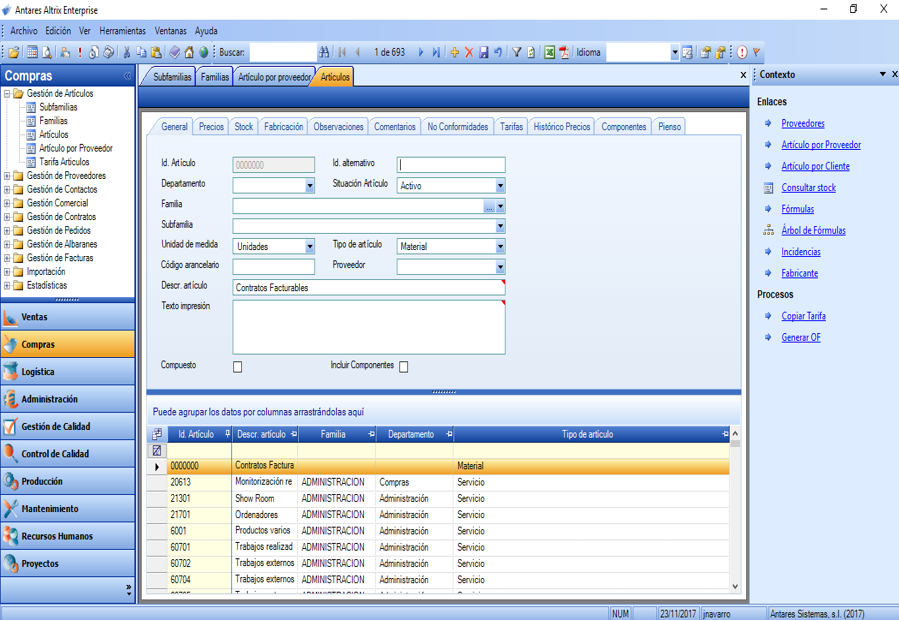Image resolution: width=899 pixels, height=620 pixels.
Task: Click the Id. alternativo input field
Action: pyautogui.click(x=451, y=165)
